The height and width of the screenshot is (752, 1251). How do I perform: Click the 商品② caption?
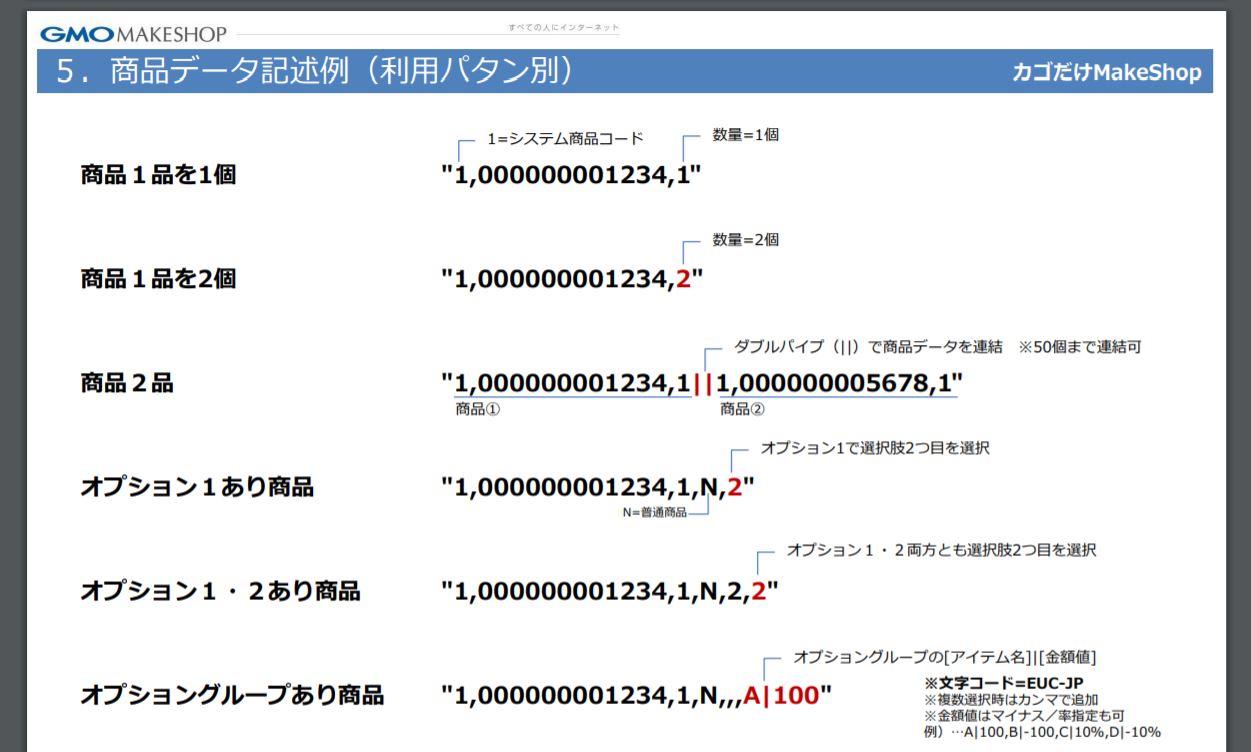point(742,409)
